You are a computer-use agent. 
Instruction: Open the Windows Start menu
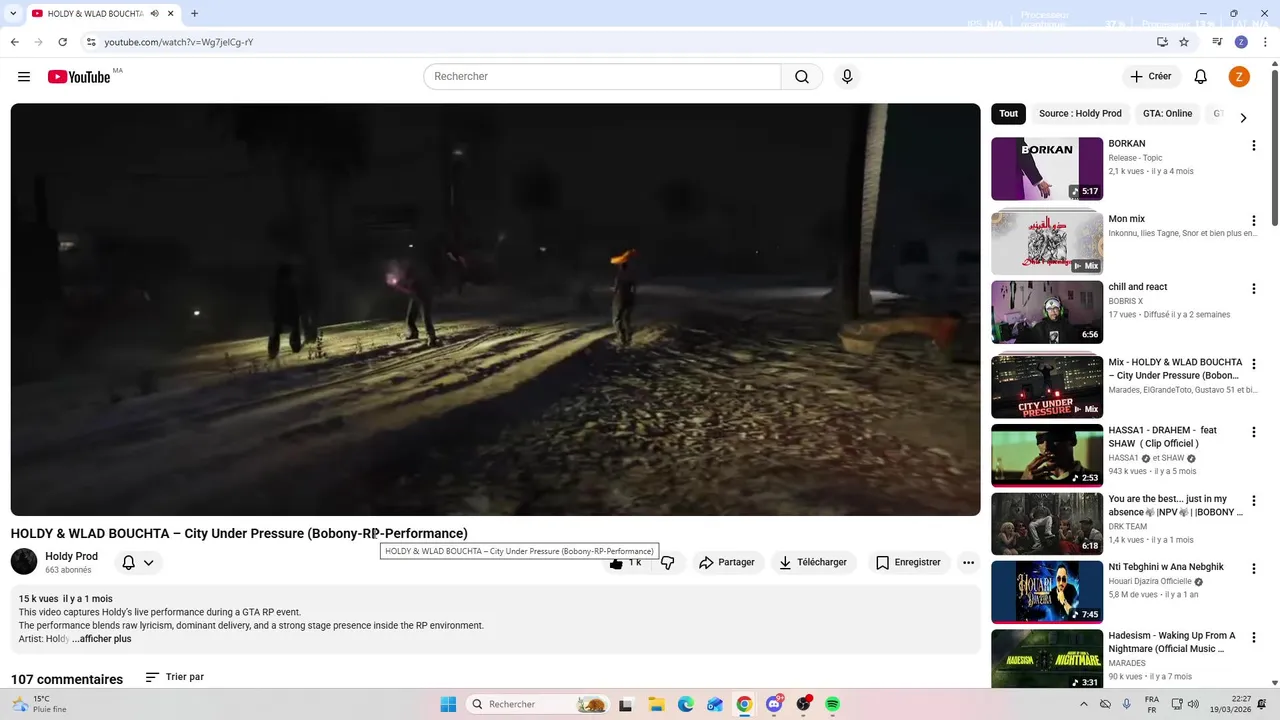448,704
